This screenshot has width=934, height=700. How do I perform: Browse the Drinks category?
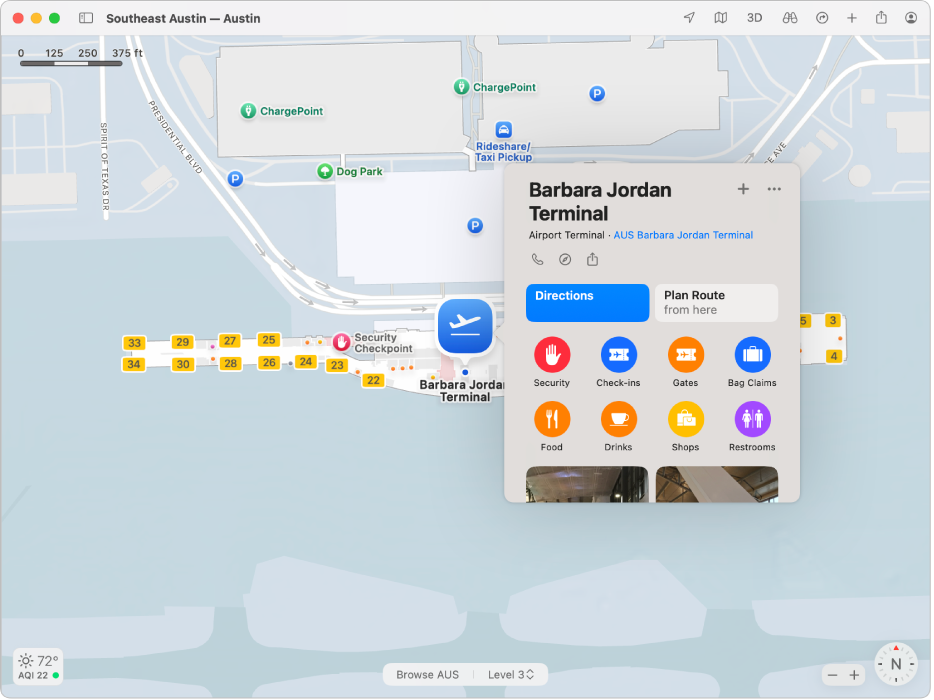[x=618, y=427]
